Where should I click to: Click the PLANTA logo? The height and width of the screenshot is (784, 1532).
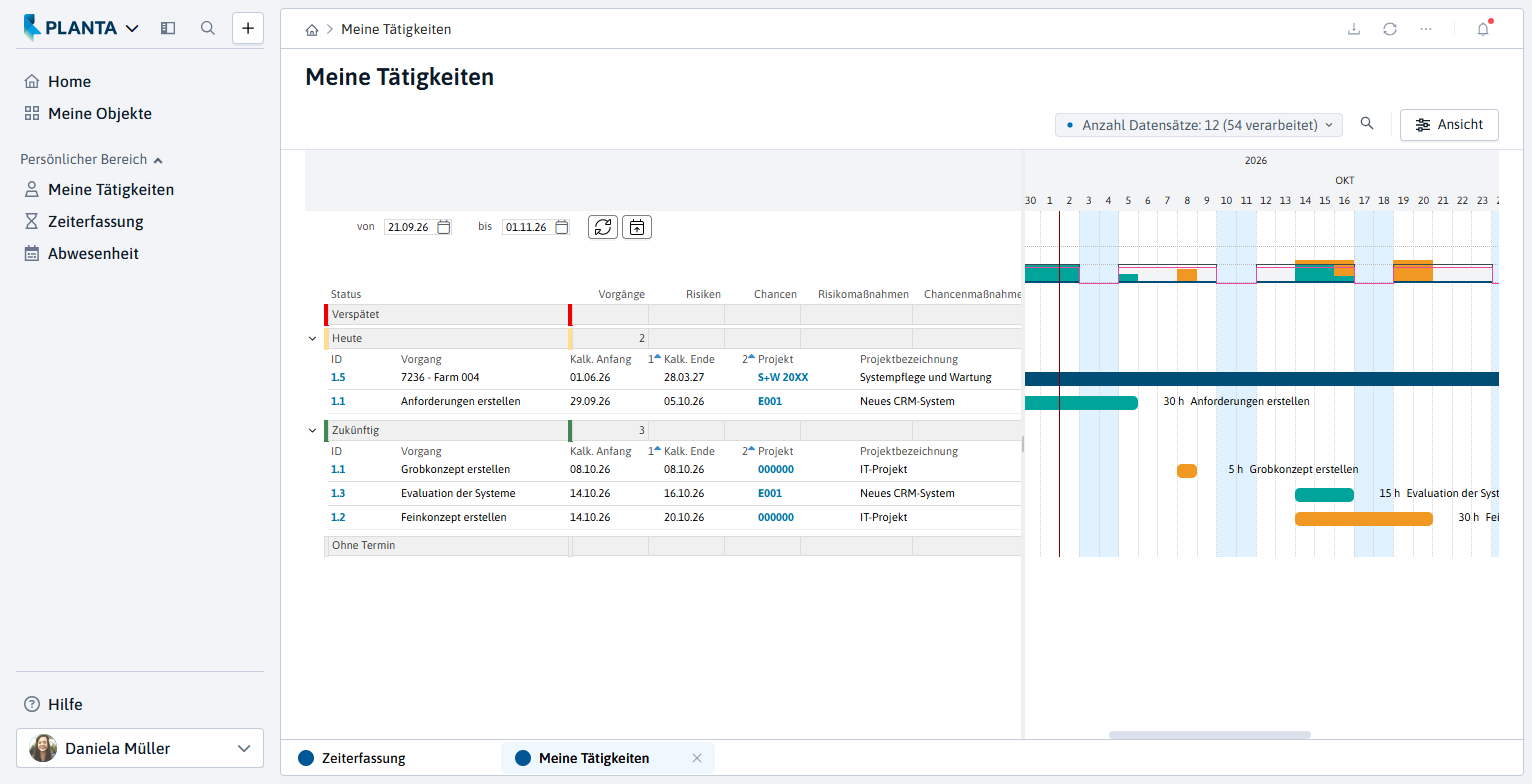pos(69,28)
